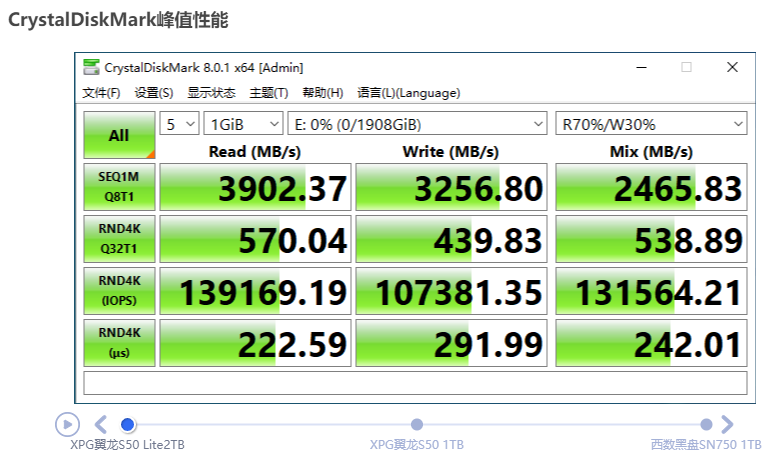
Task: Open the 语言(L)(Language) menu
Action: tap(409, 93)
